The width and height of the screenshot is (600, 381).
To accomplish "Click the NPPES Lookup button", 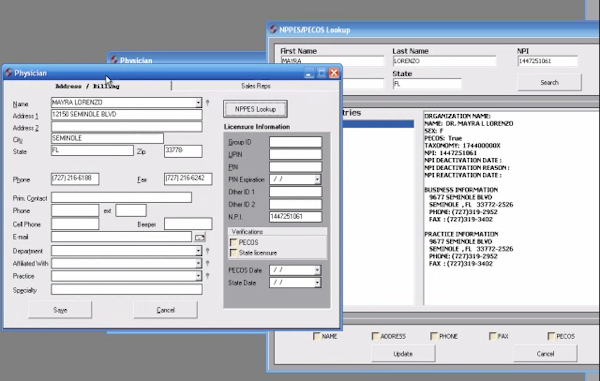I will [x=255, y=109].
